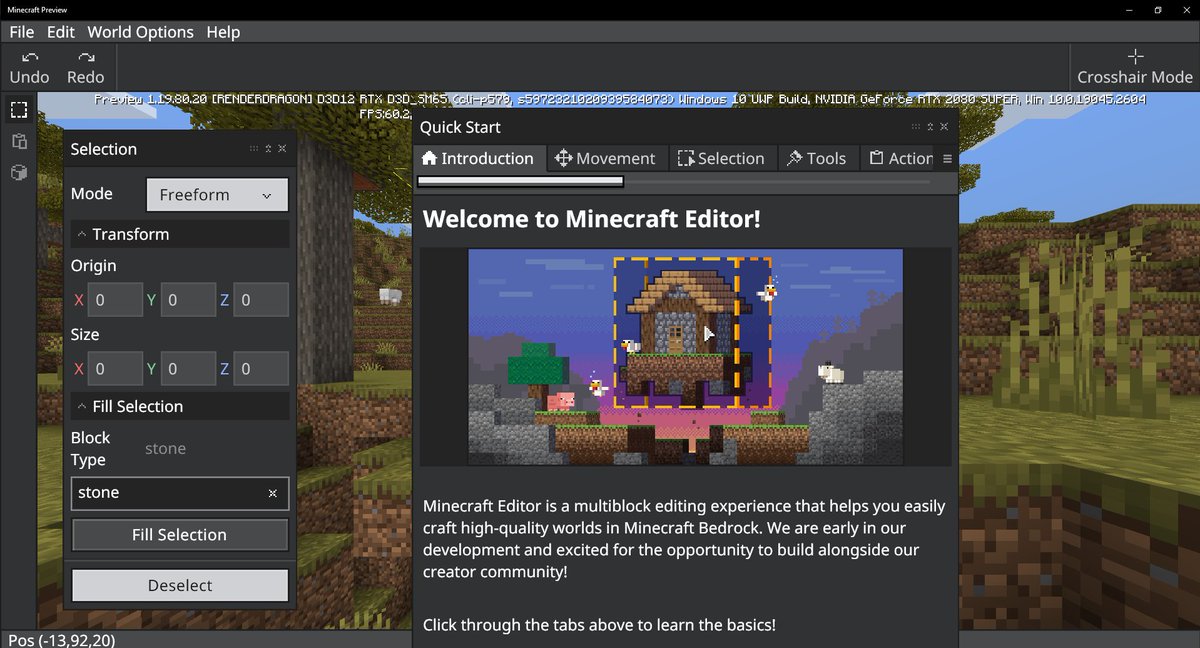The image size is (1200, 648).
Task: Click the Origin Y input field
Action: pos(188,300)
